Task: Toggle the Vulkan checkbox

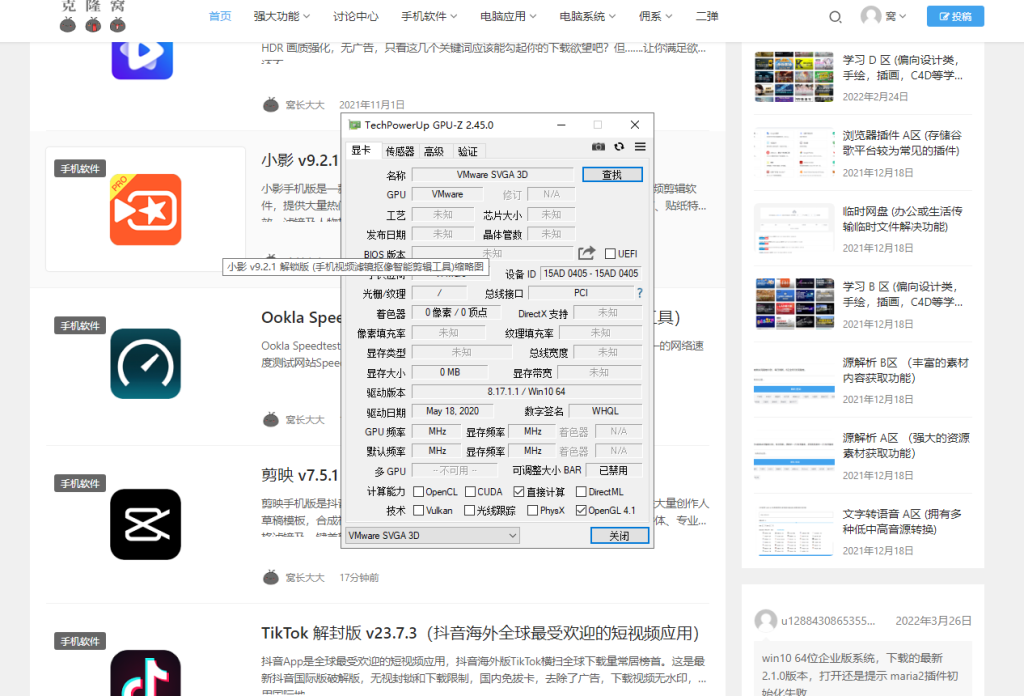Action: [x=419, y=511]
